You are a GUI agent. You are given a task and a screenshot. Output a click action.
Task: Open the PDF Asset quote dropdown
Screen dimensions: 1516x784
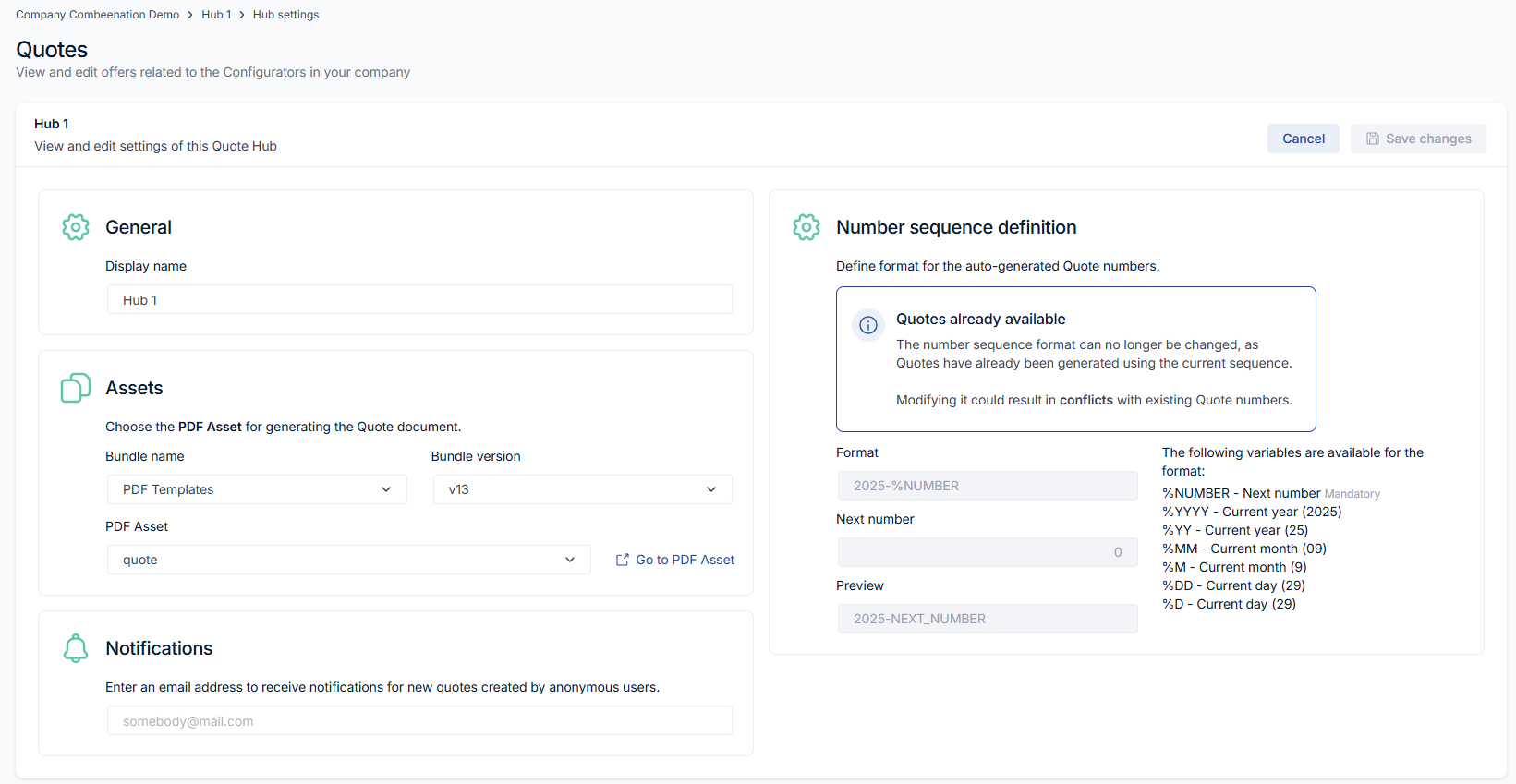click(x=348, y=560)
